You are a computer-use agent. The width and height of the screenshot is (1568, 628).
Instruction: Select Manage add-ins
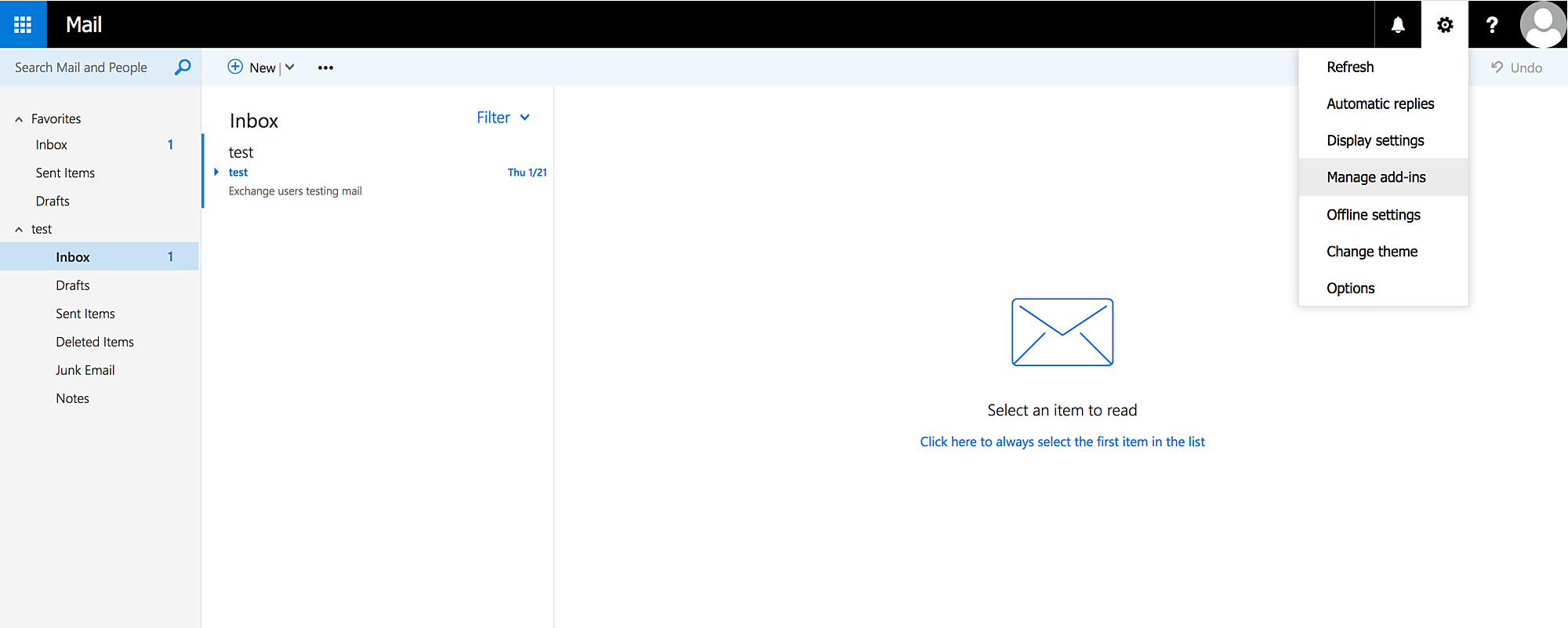[1383, 177]
